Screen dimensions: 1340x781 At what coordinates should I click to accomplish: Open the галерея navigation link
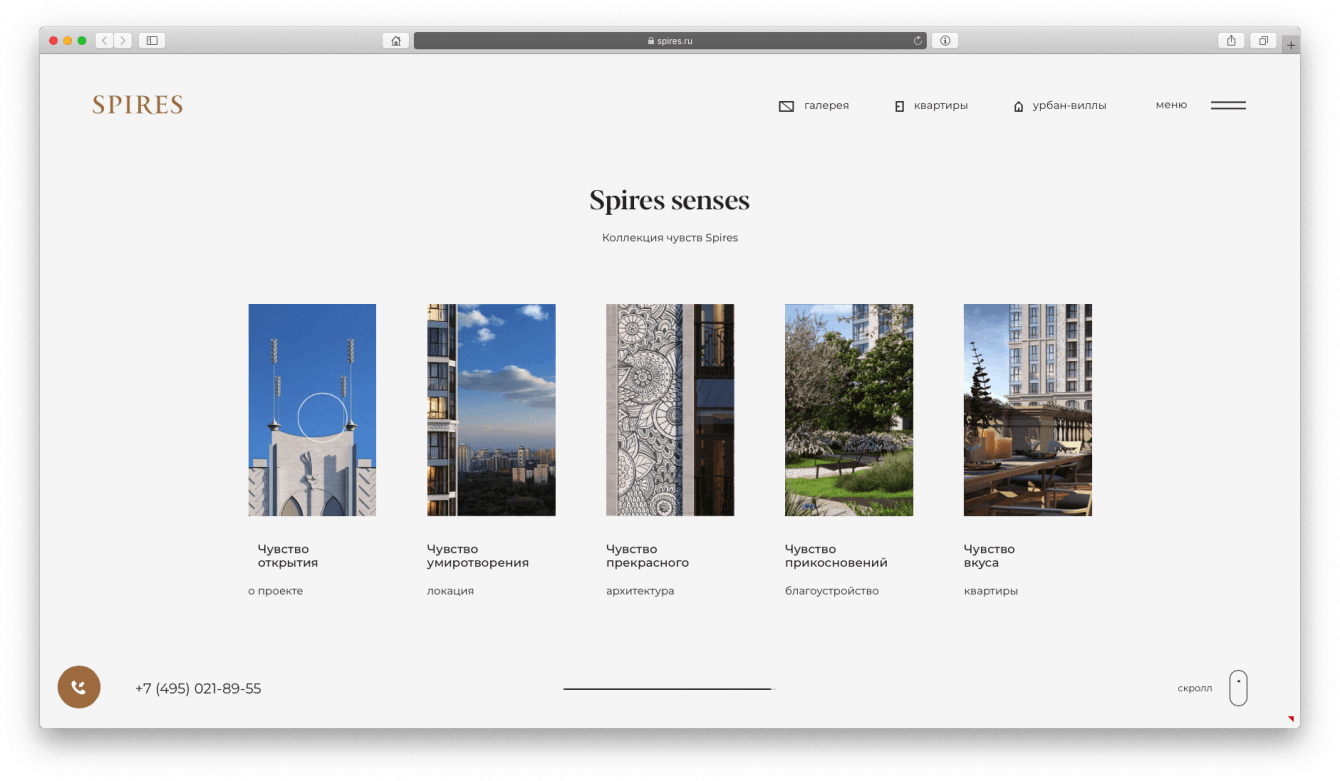click(826, 105)
